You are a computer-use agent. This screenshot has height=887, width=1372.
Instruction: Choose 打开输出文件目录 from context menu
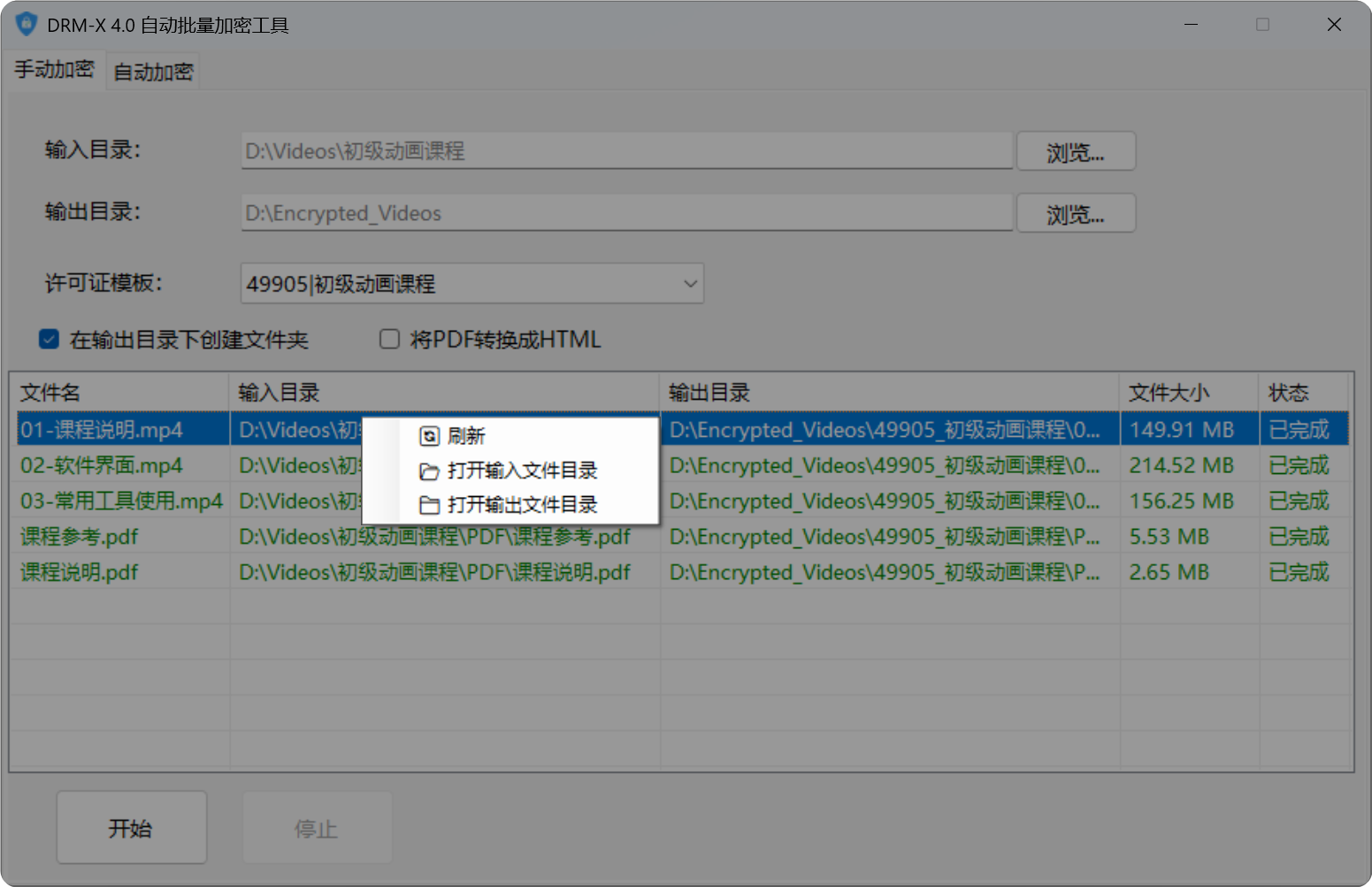522,505
